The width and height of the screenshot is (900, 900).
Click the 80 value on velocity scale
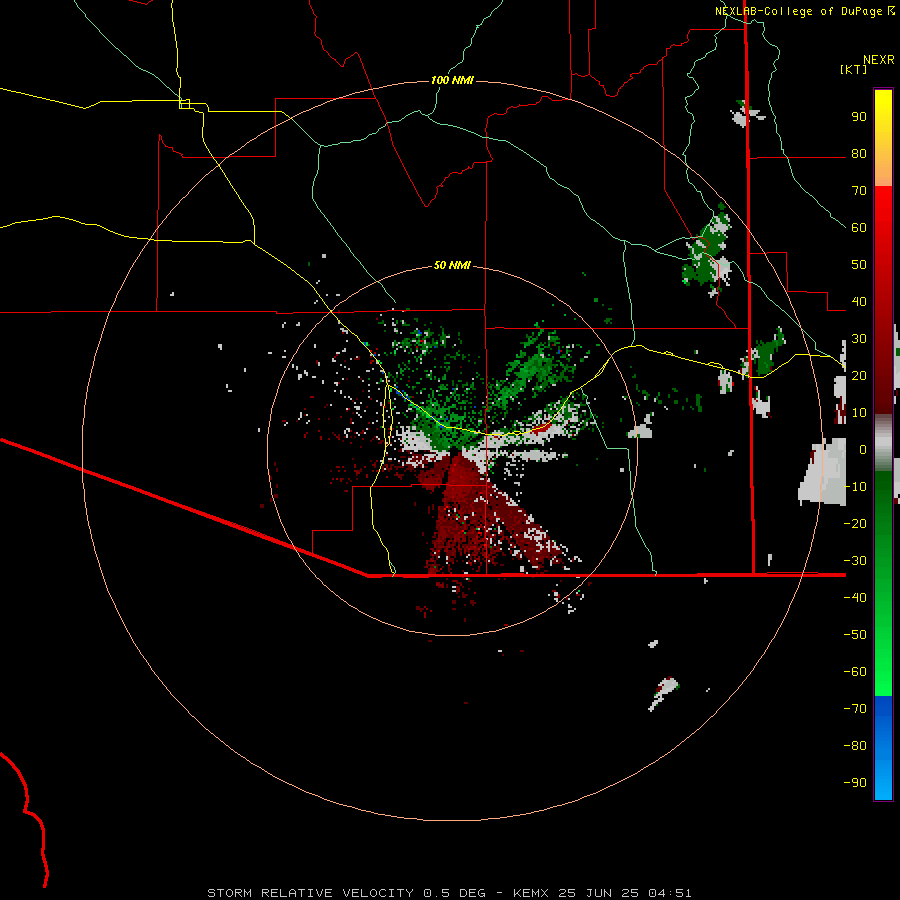859,154
